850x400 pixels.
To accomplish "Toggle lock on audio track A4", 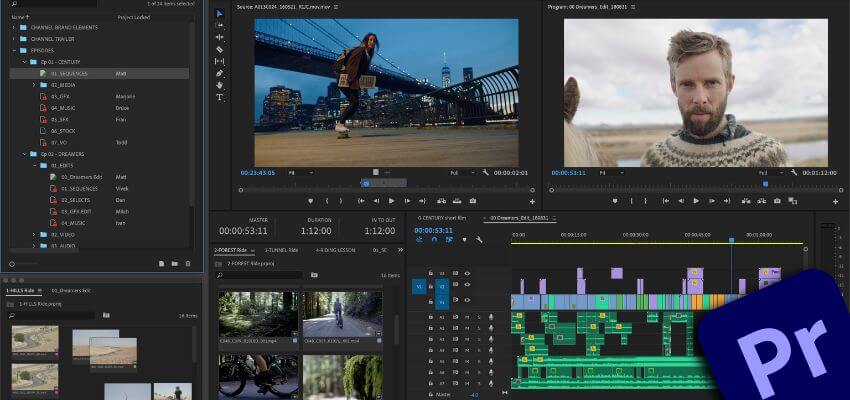I will point(430,350).
